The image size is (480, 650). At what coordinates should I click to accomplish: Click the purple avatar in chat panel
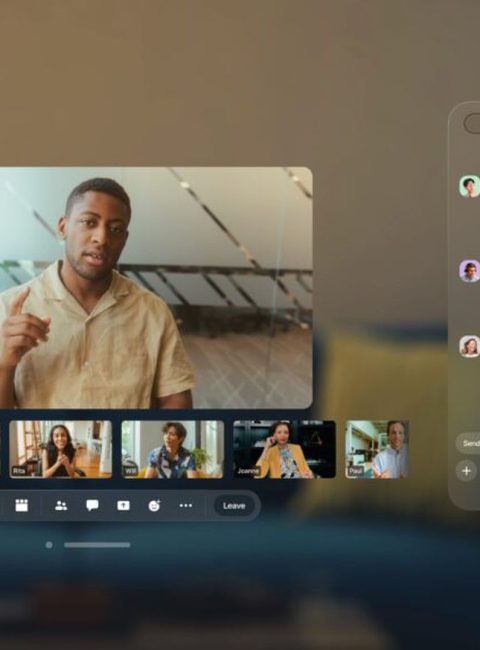(x=469, y=271)
